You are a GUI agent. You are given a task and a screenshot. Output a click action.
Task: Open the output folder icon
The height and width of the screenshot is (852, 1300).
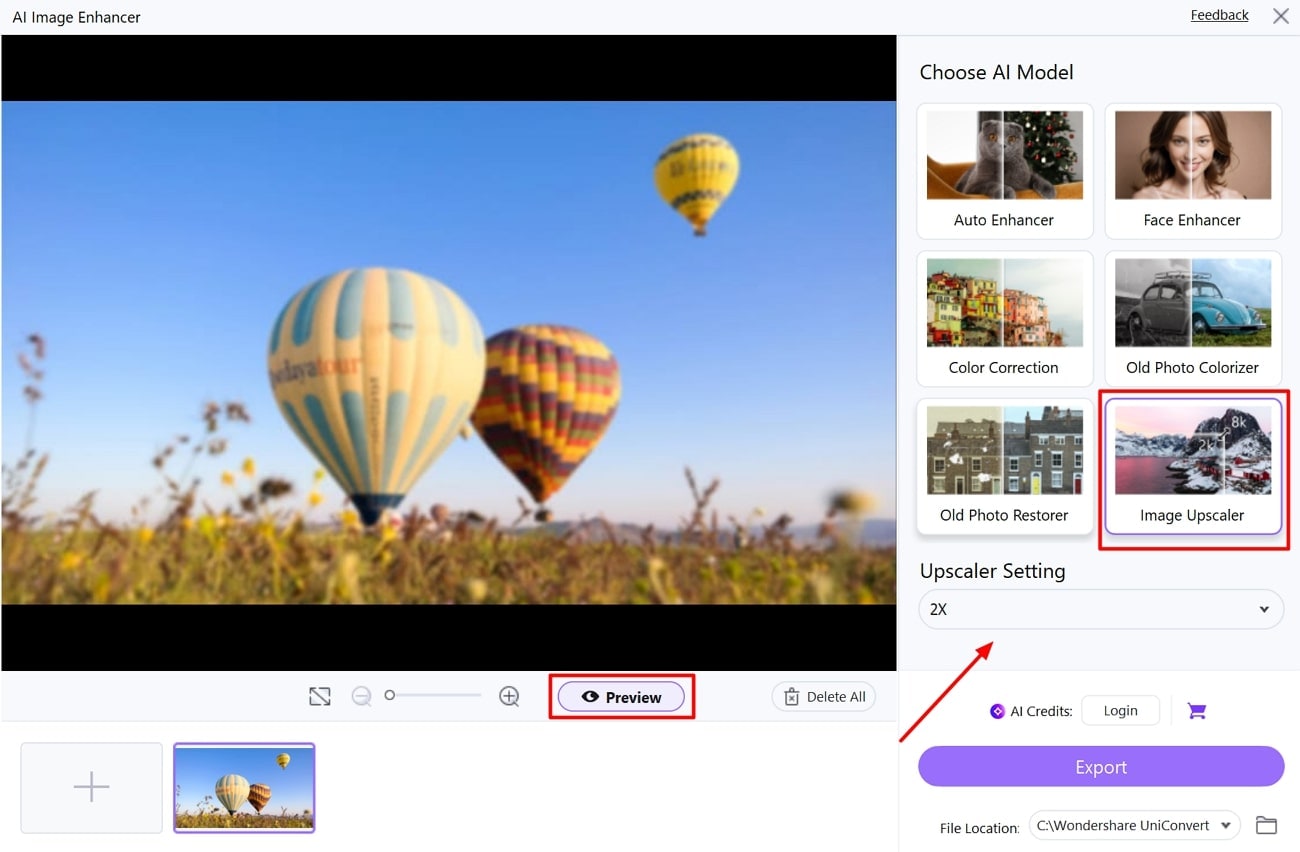pyautogui.click(x=1267, y=825)
